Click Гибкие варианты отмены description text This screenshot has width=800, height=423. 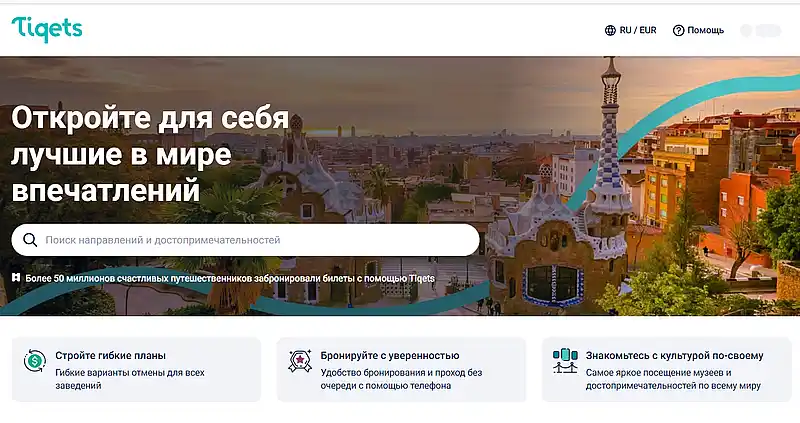point(130,379)
